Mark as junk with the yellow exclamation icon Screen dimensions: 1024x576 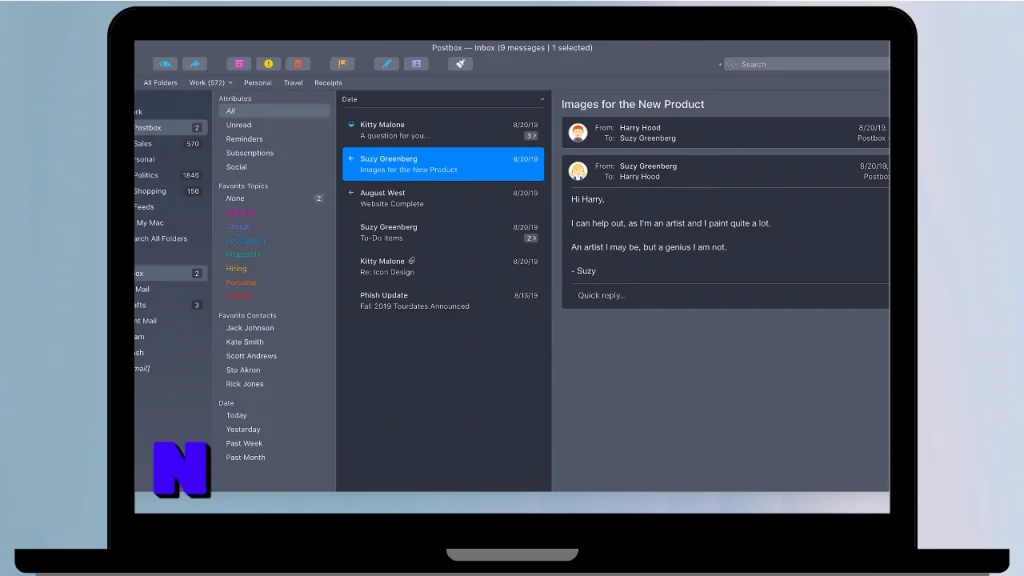[268, 64]
